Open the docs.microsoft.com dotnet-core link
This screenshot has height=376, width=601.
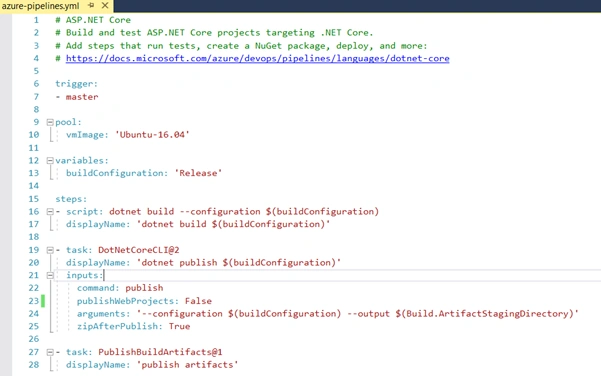[x=258, y=58]
